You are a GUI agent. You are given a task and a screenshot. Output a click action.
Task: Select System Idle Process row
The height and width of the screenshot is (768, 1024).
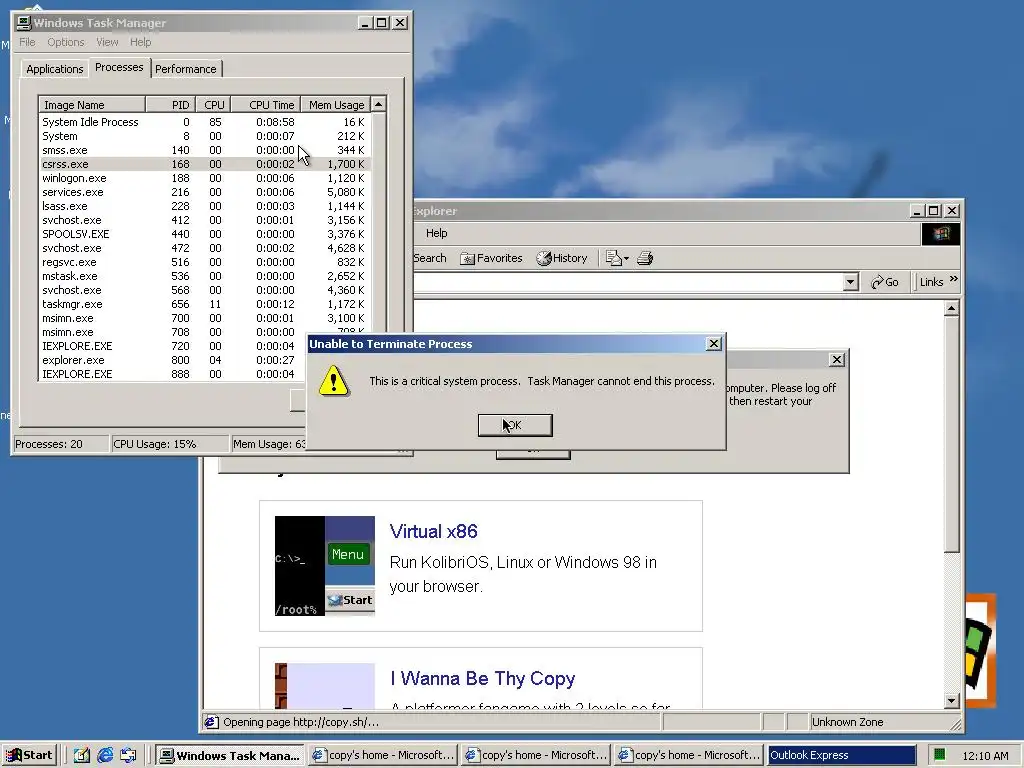click(204, 122)
